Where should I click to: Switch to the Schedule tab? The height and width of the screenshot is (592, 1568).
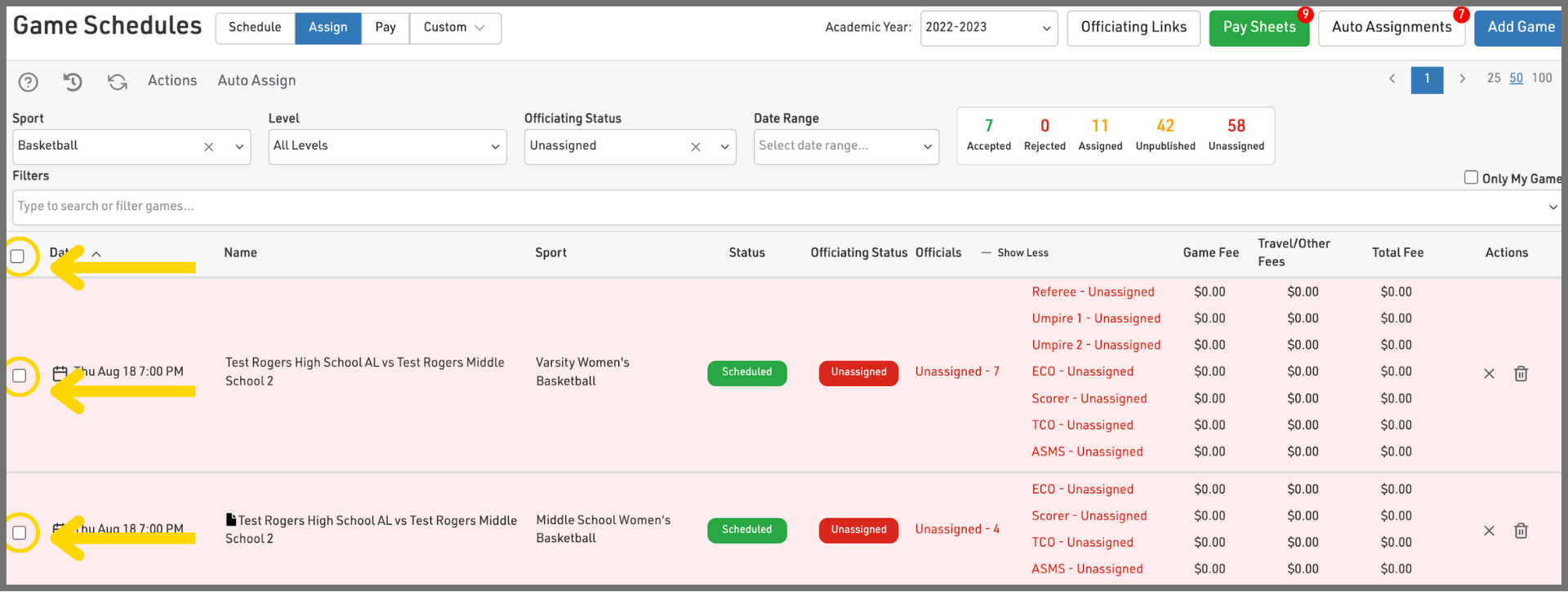coord(255,28)
